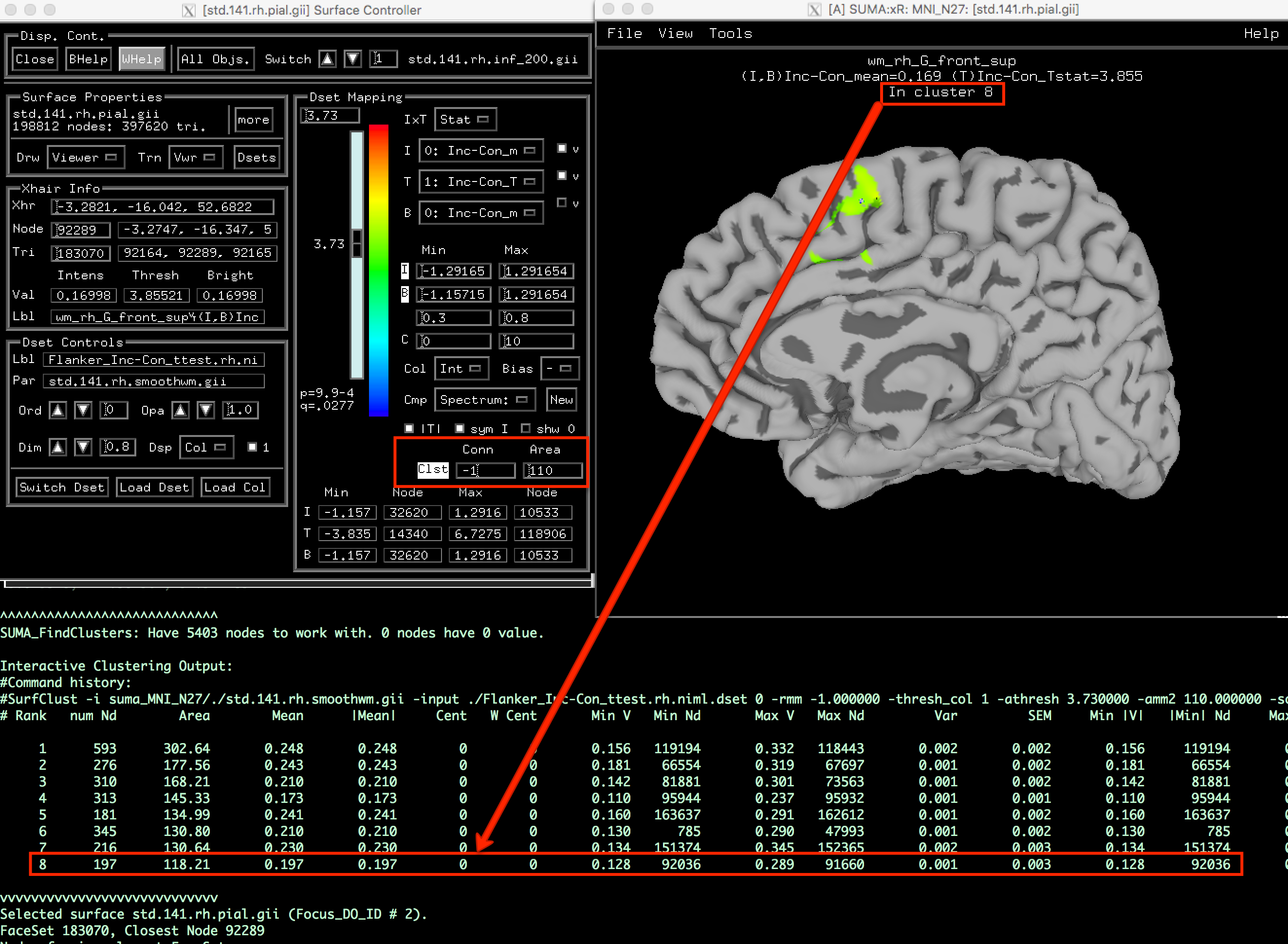This screenshot has width=1288, height=944.
Task: Click the New colormap button
Action: [x=561, y=400]
